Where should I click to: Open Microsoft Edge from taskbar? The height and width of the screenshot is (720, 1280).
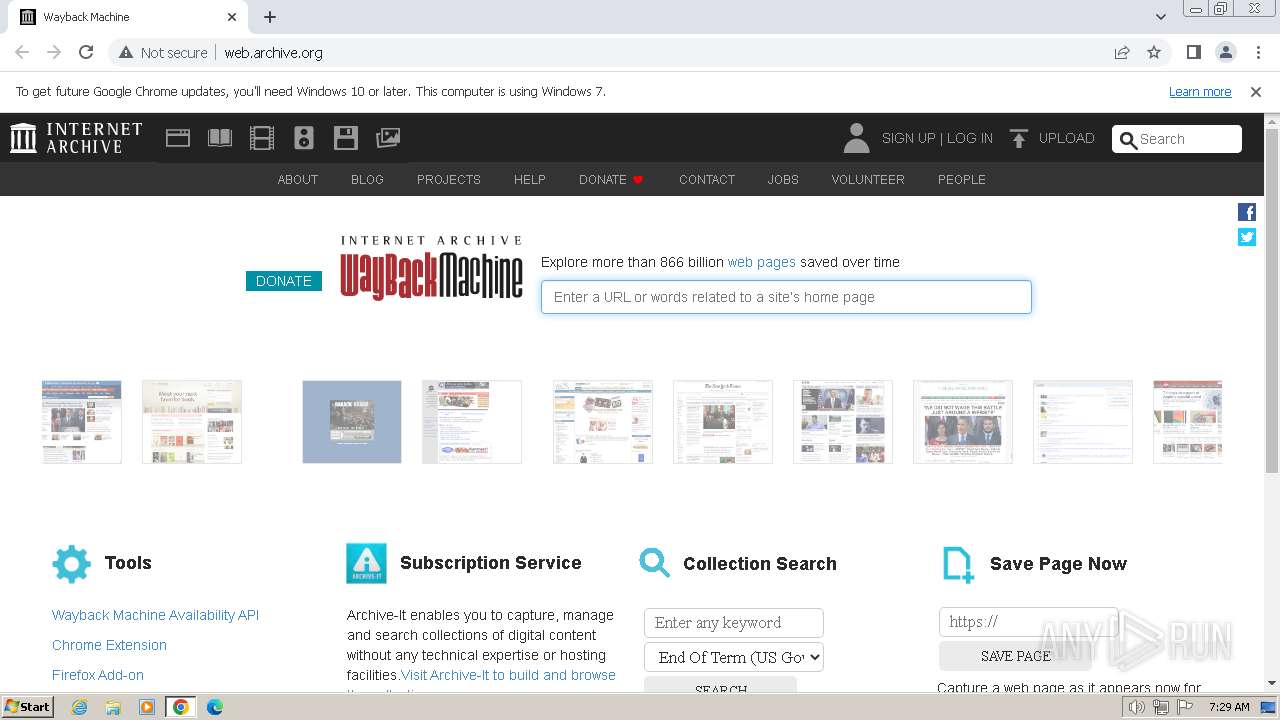pyautogui.click(x=214, y=707)
